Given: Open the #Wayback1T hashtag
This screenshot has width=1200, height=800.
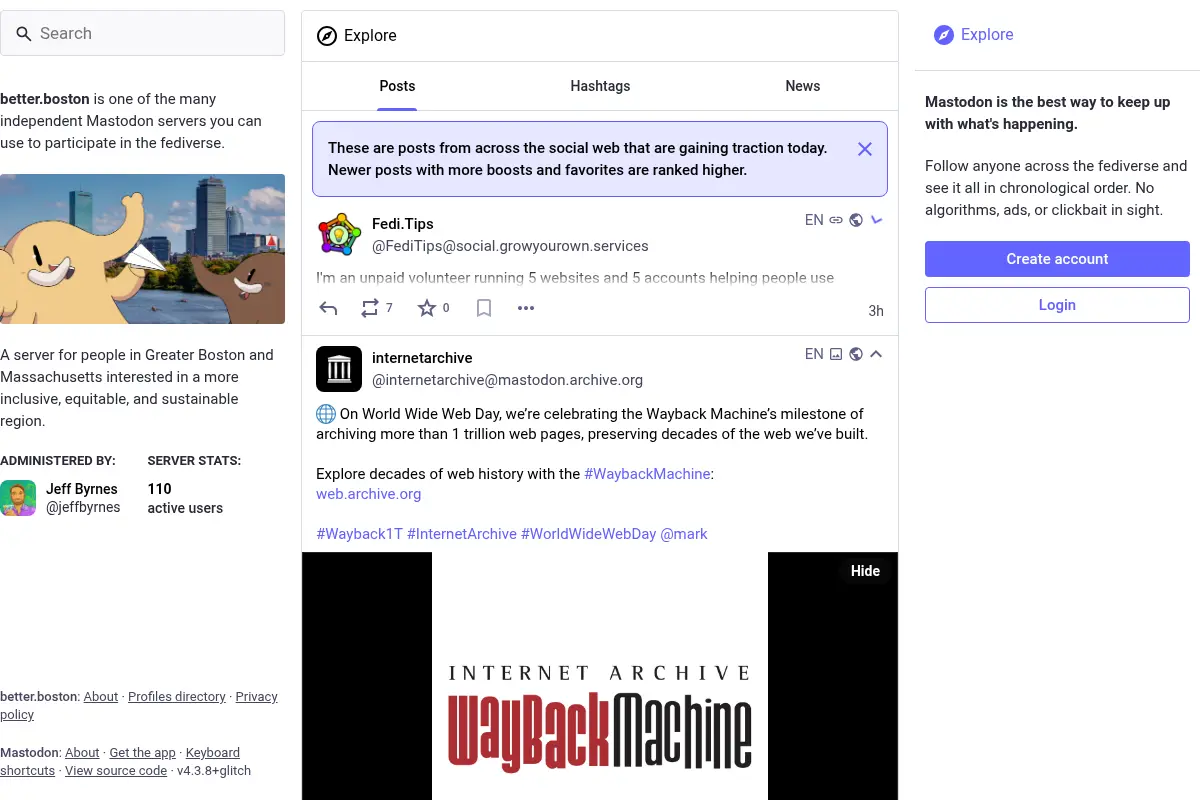Looking at the screenshot, I should [x=359, y=534].
